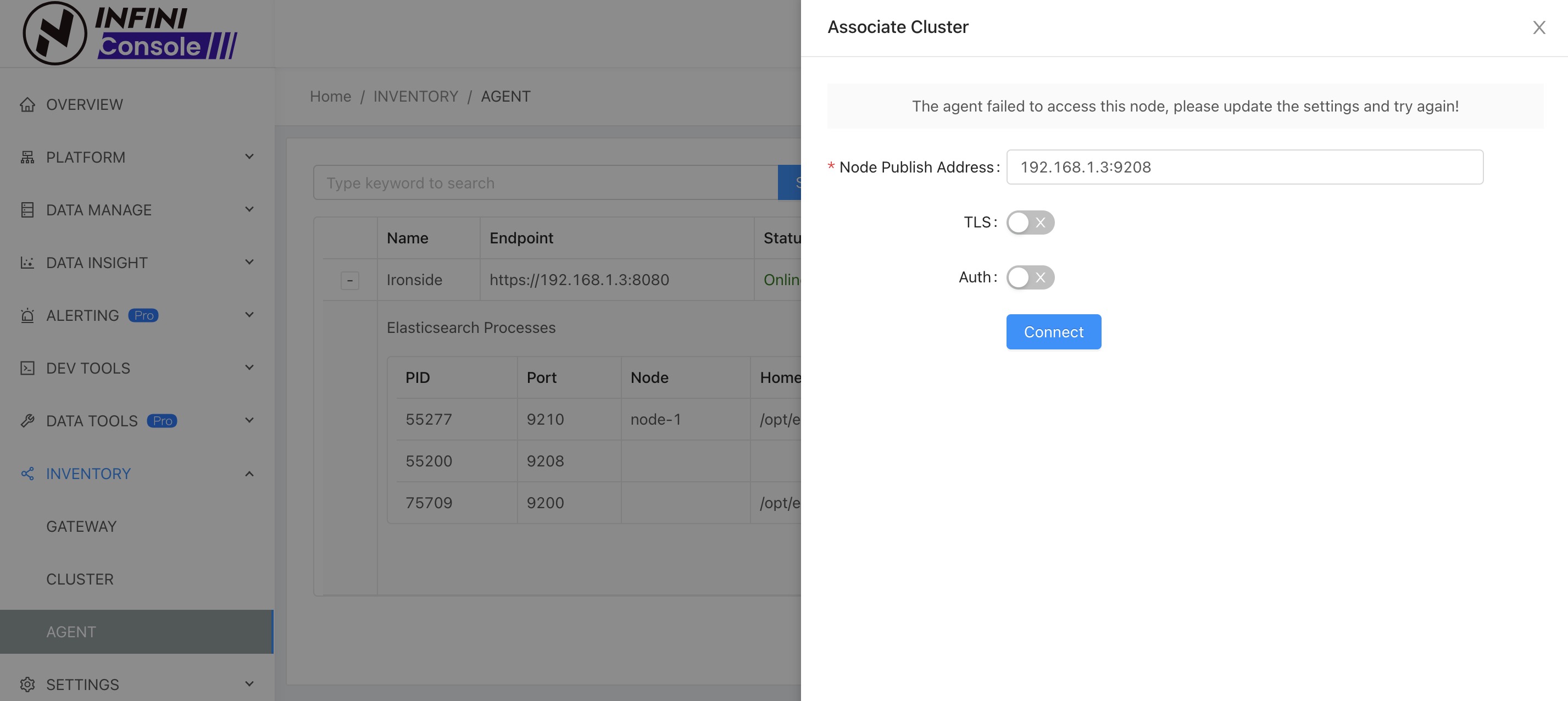Click the Settings gear icon
The height and width of the screenshot is (701, 1568).
click(x=27, y=685)
